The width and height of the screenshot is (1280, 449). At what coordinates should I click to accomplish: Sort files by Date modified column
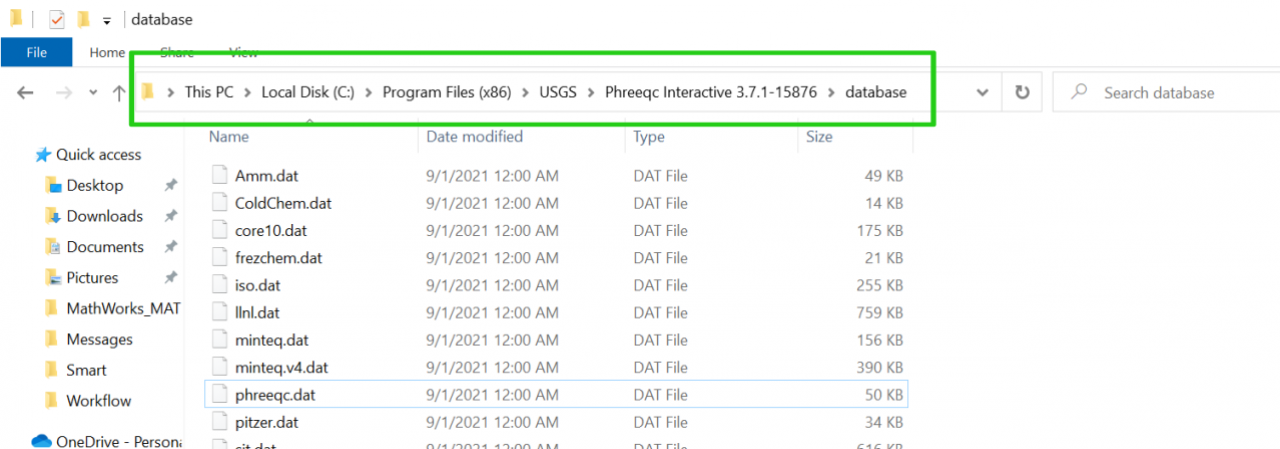[x=474, y=136]
